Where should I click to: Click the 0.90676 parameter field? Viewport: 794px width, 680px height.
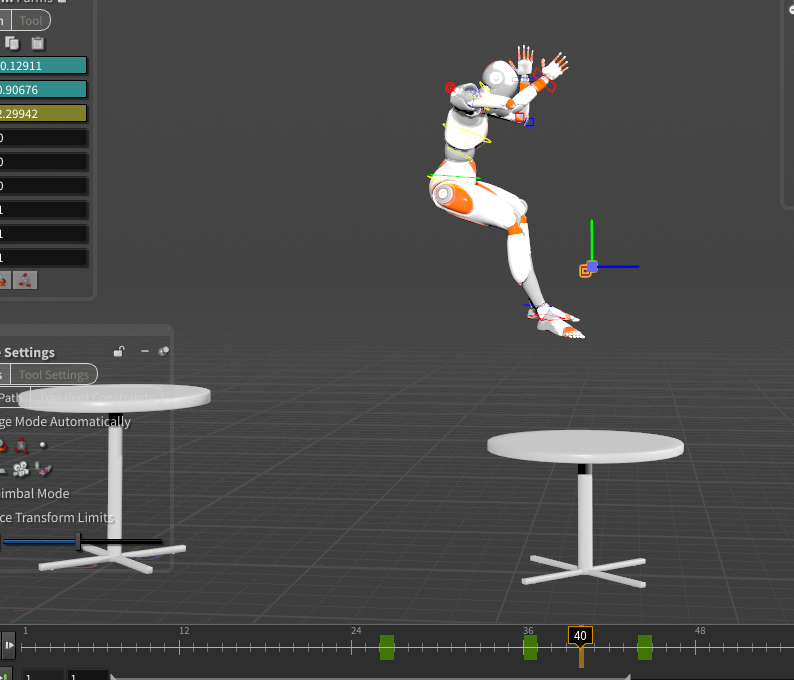point(43,90)
